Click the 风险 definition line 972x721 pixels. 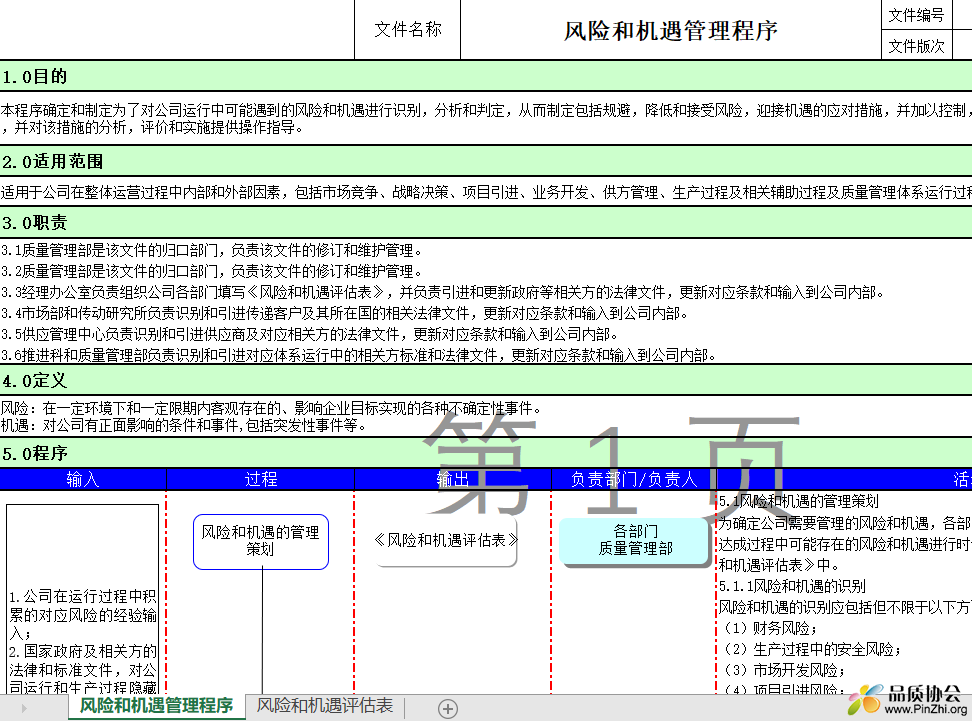272,408
